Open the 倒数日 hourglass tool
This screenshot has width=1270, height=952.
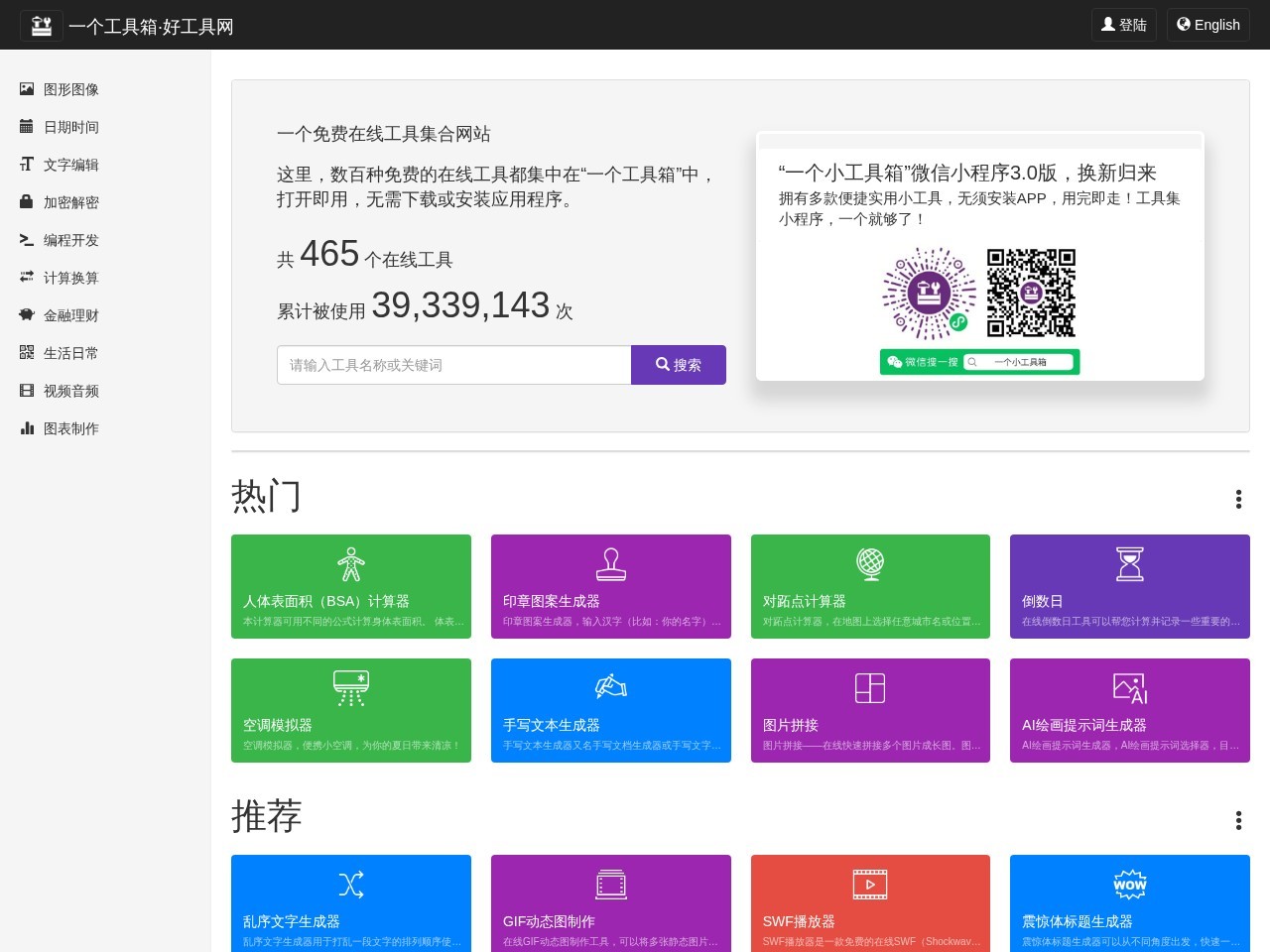tap(1130, 586)
